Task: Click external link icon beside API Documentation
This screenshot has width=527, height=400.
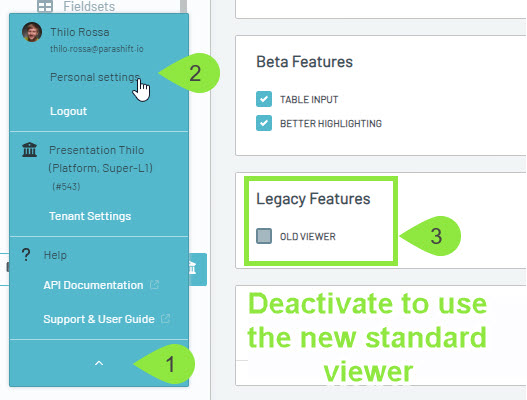Action: (154, 285)
